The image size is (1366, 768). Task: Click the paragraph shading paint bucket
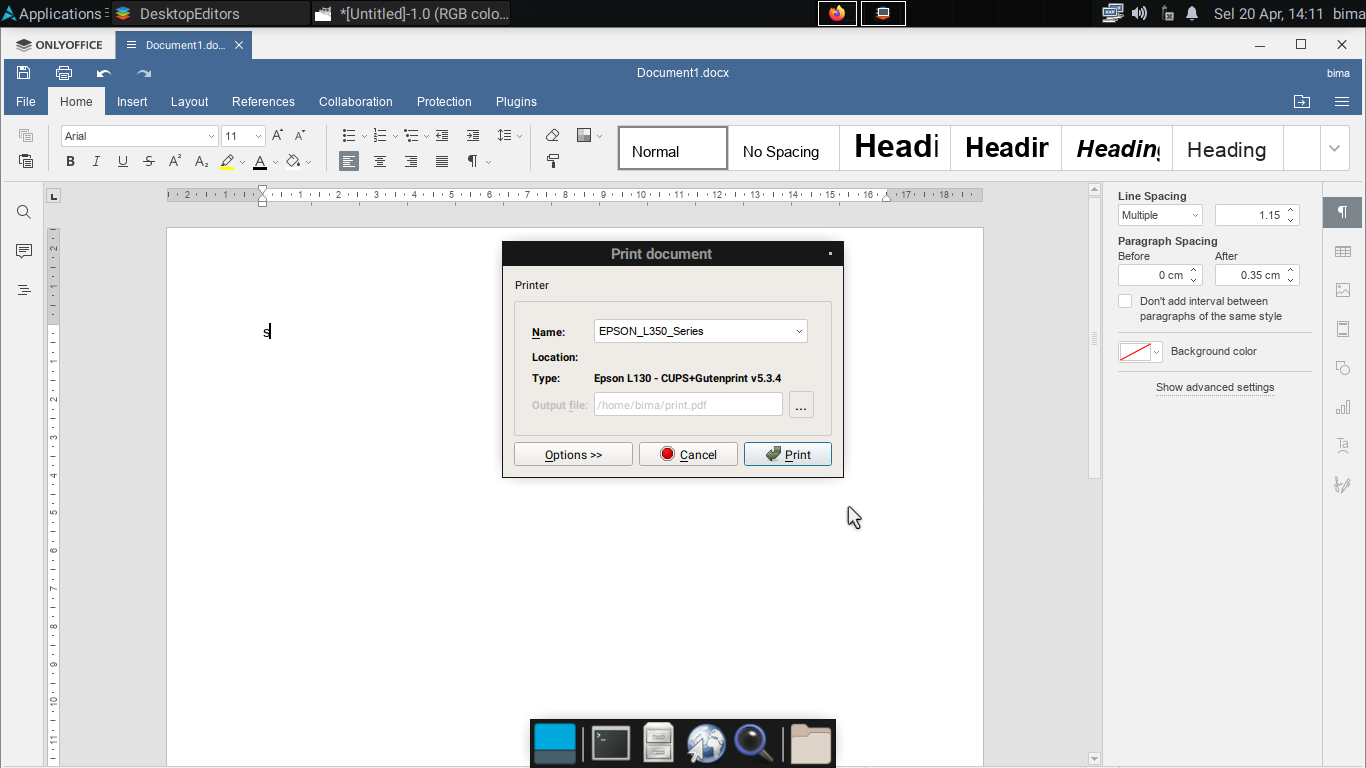[293, 161]
